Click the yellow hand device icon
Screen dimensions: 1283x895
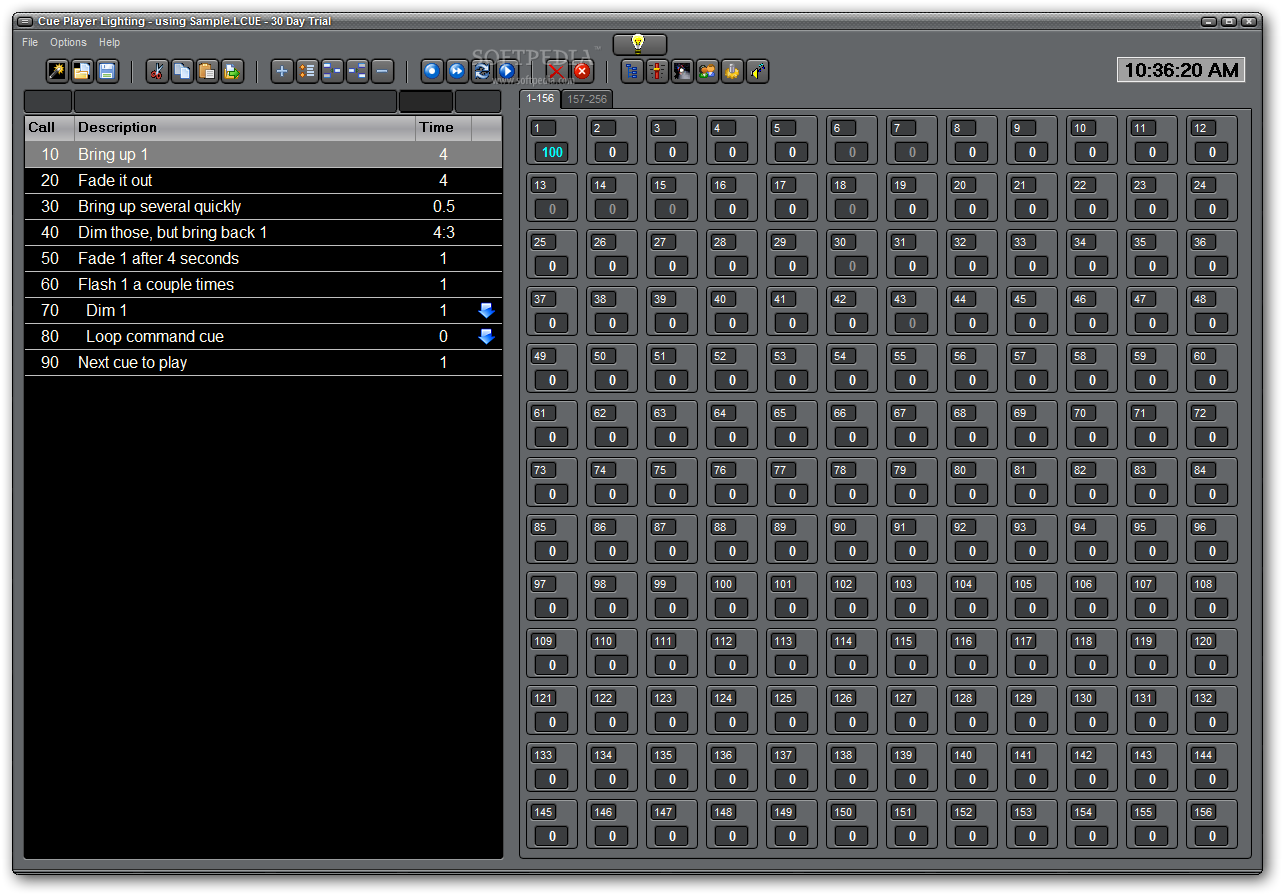[x=732, y=71]
